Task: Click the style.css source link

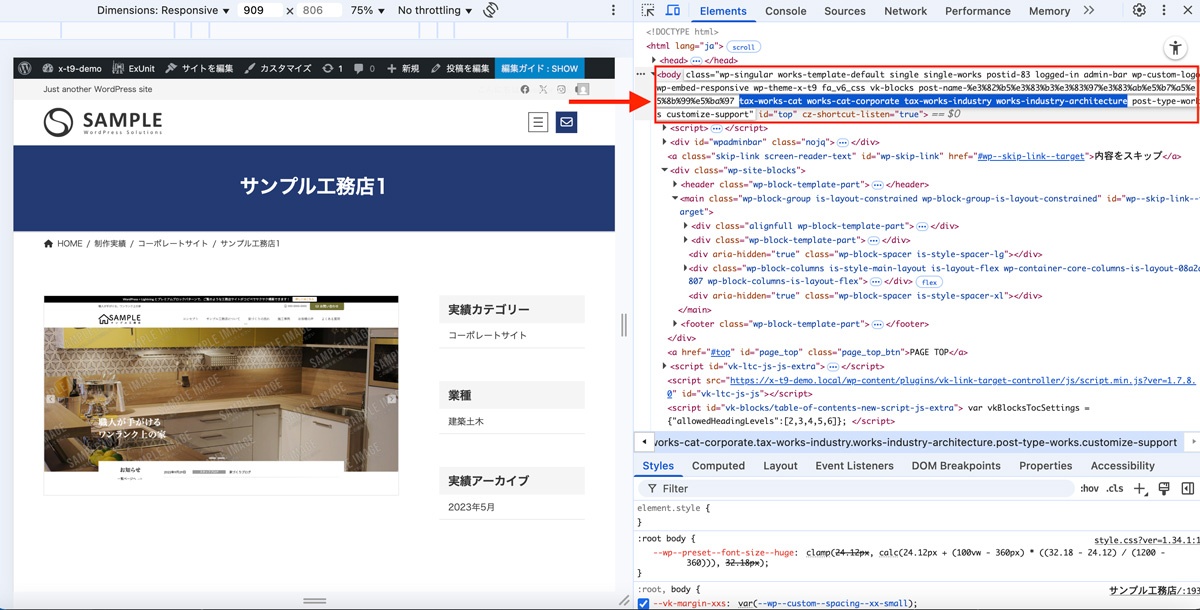Action: coord(1146,540)
